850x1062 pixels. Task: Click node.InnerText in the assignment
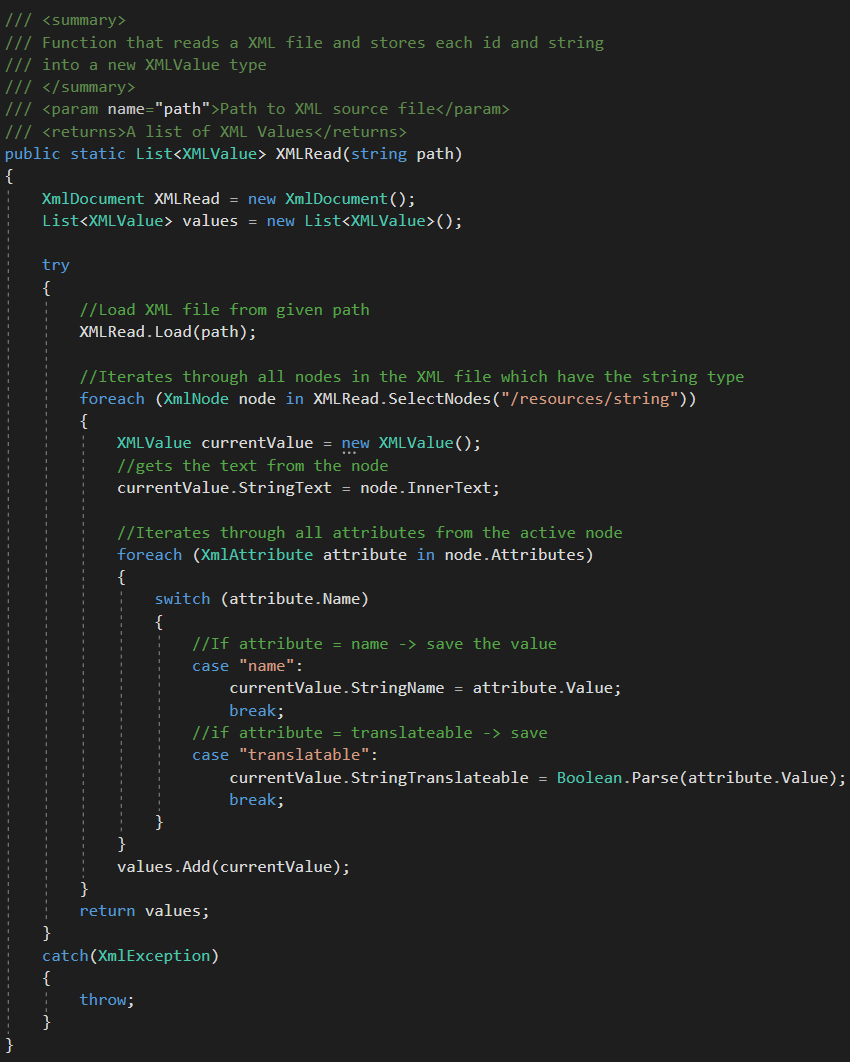click(x=429, y=488)
